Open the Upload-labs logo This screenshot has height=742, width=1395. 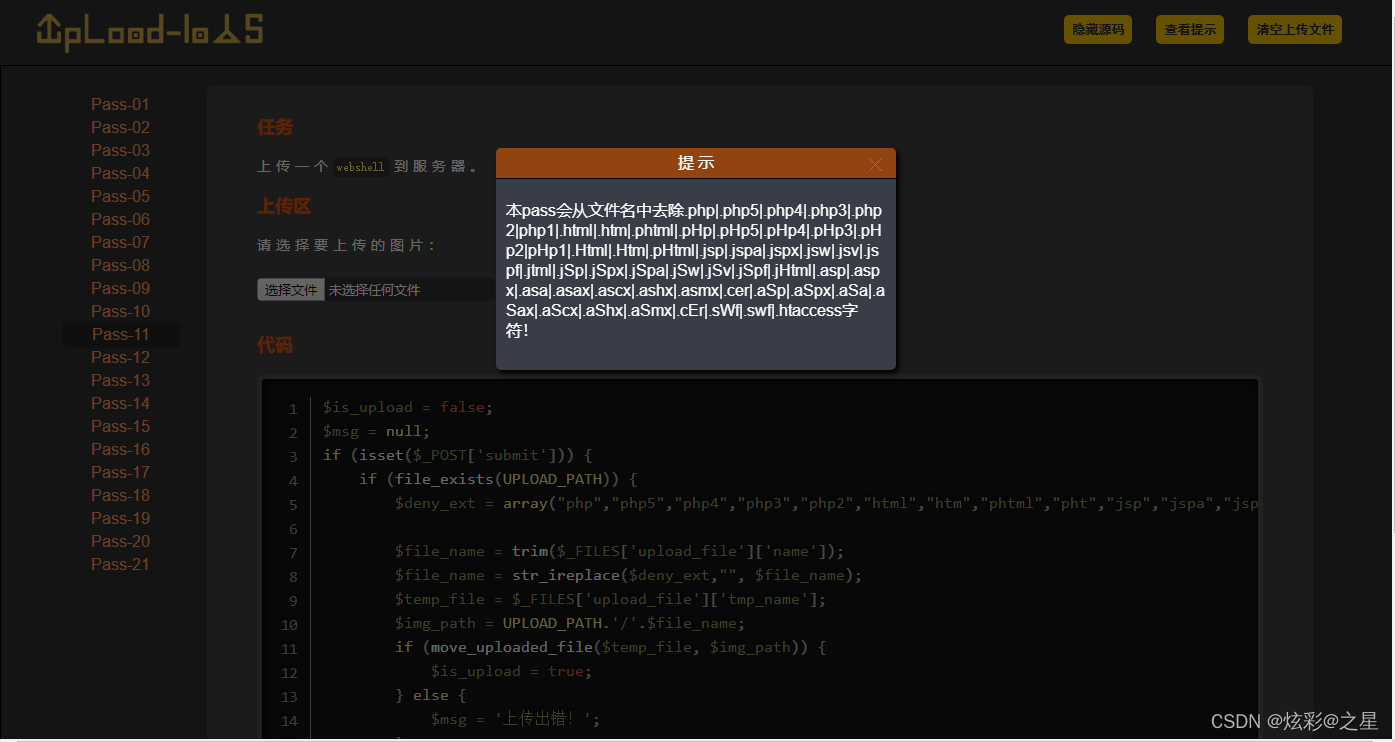150,31
